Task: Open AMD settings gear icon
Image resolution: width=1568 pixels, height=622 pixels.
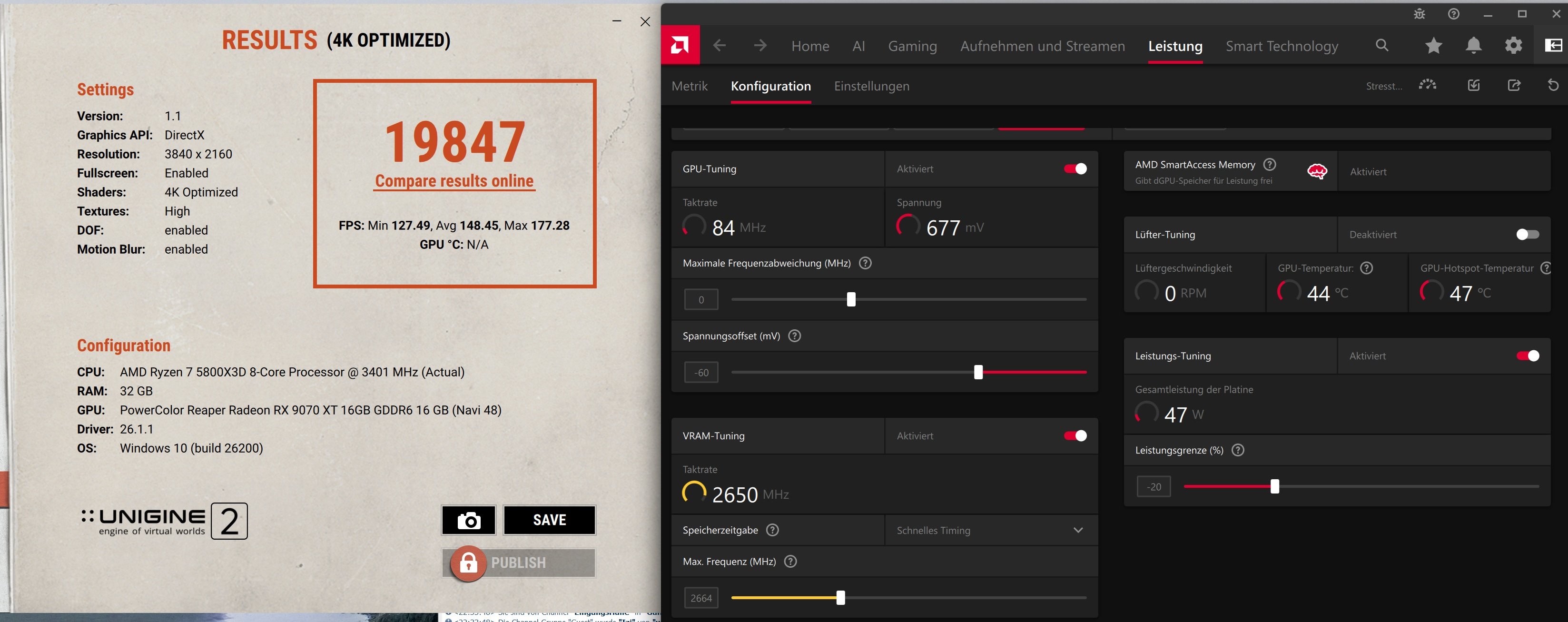Action: [1513, 46]
